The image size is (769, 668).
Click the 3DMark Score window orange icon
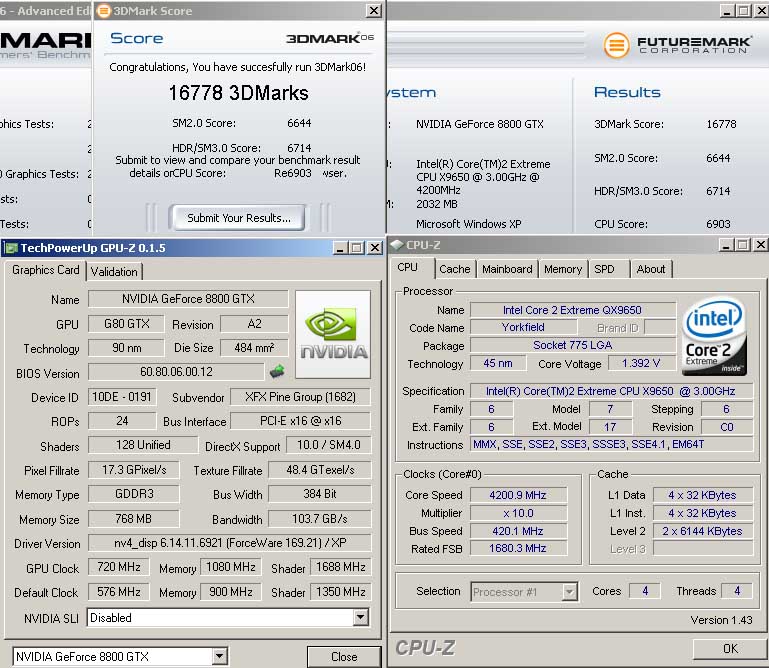tap(103, 11)
